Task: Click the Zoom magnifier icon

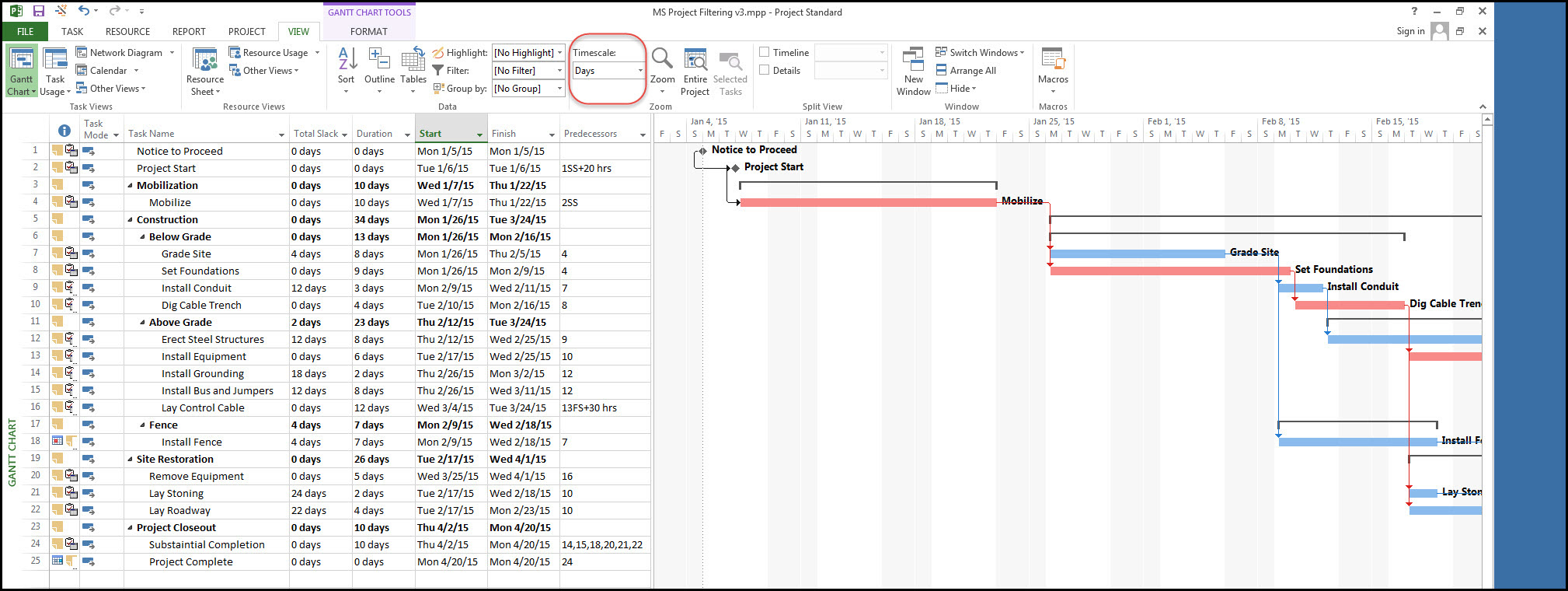Action: click(662, 61)
